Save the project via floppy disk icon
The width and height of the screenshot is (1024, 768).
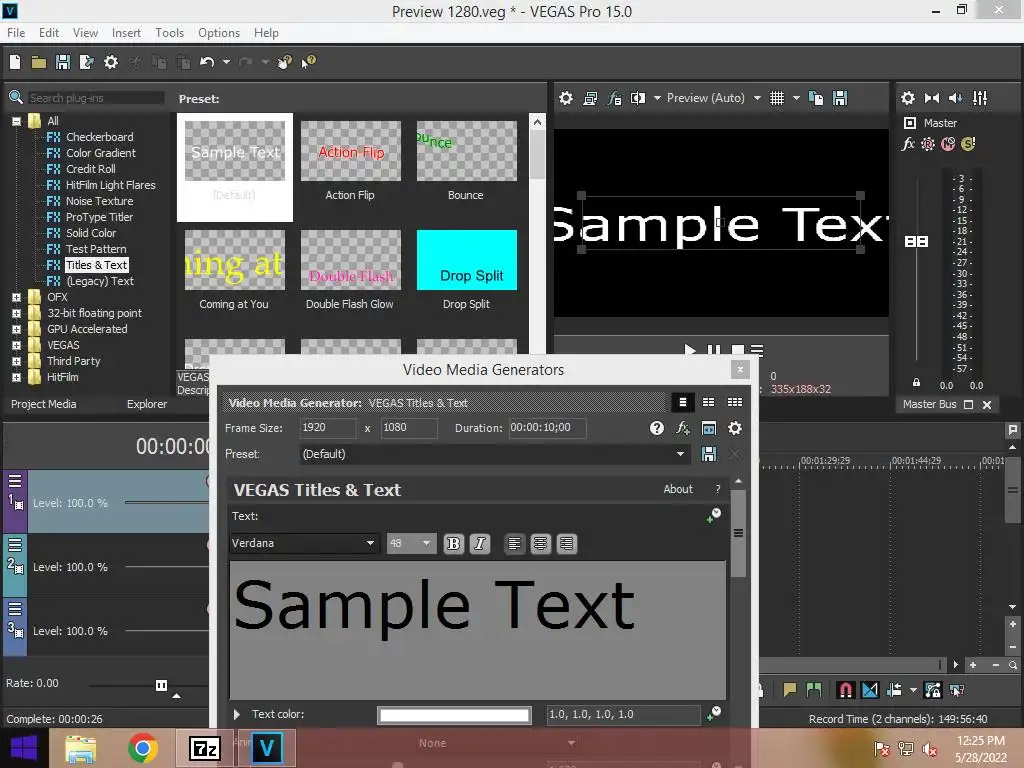(x=63, y=62)
